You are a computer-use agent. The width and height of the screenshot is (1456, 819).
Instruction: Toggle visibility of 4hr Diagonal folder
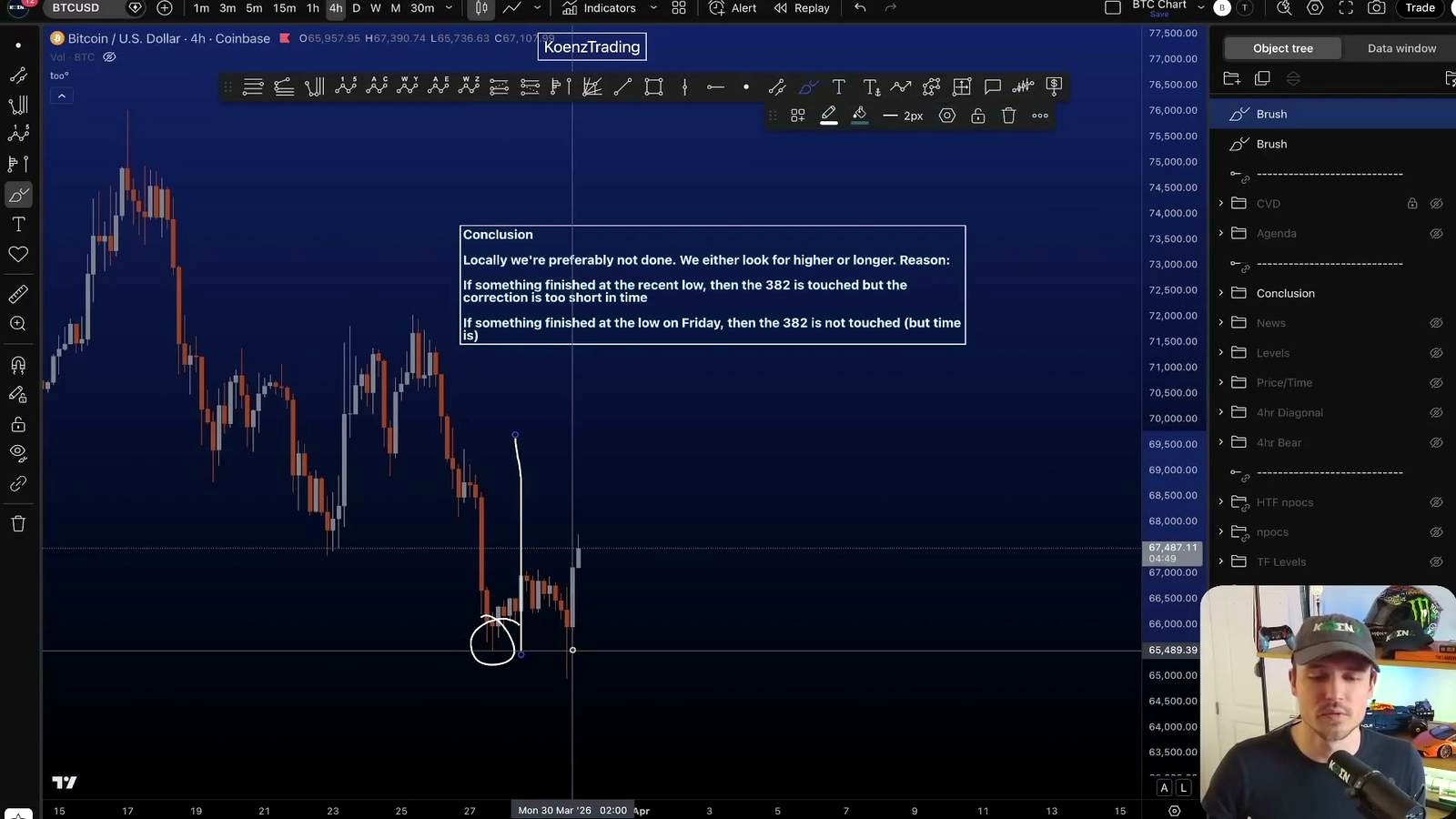point(1436,413)
